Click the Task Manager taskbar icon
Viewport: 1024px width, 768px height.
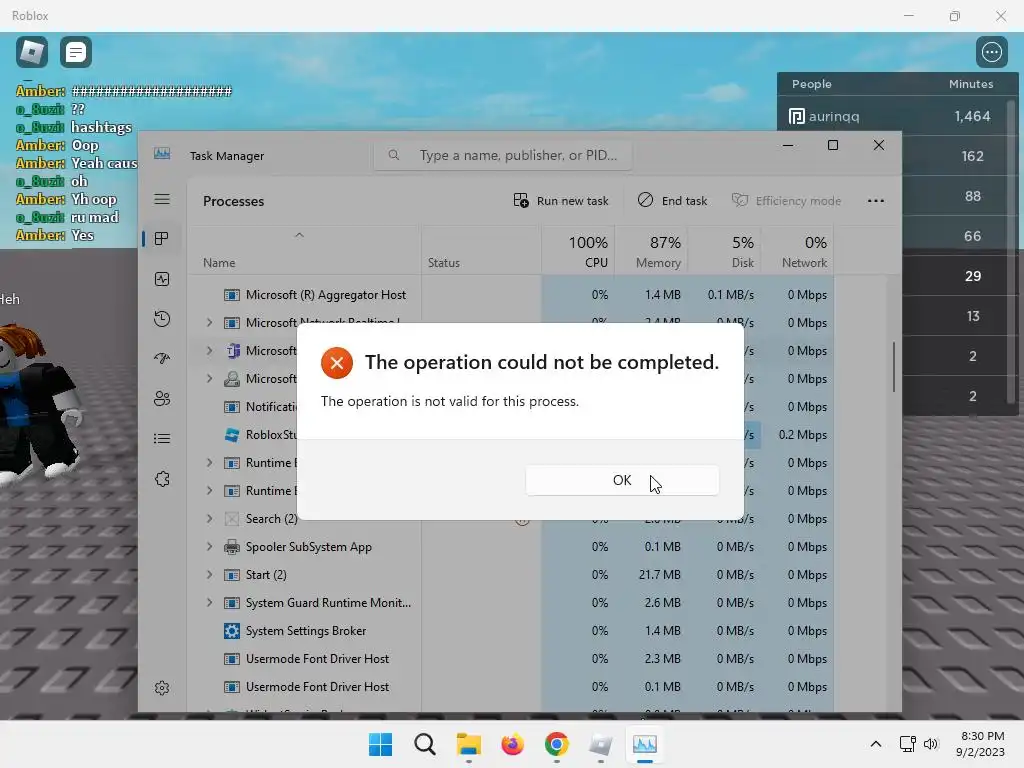pos(645,744)
